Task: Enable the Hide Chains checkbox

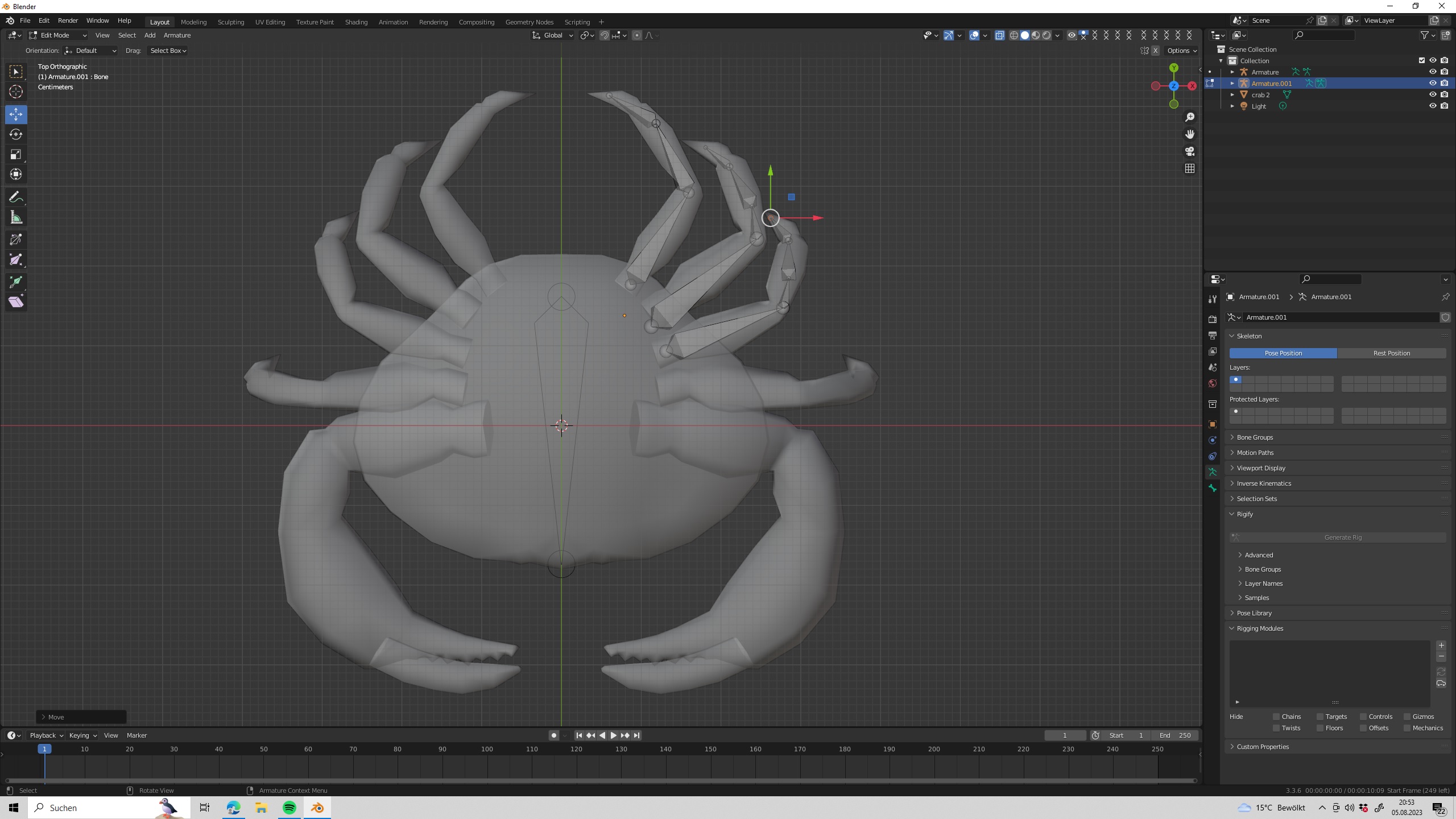Action: 1276,717
